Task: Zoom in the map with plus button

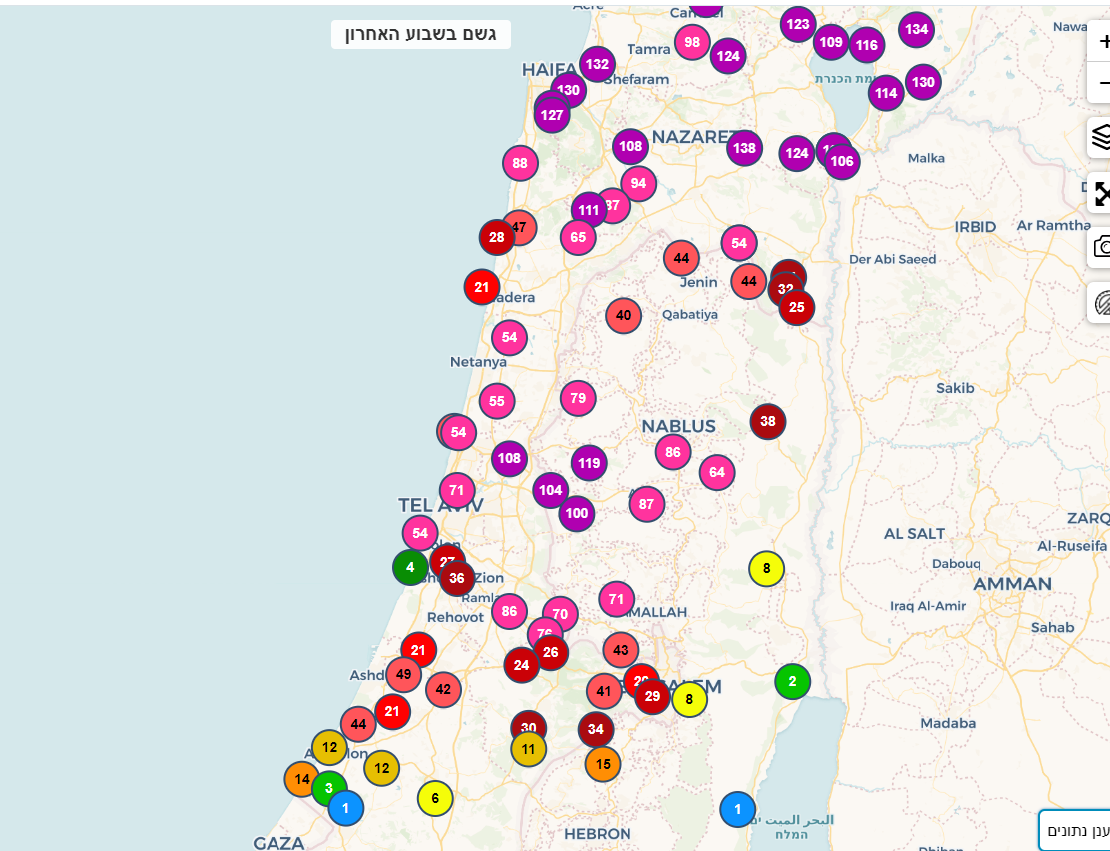Action: pos(1101,42)
